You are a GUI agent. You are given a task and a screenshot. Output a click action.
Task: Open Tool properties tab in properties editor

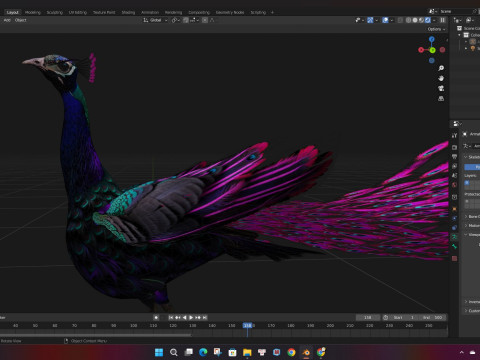(x=454, y=136)
